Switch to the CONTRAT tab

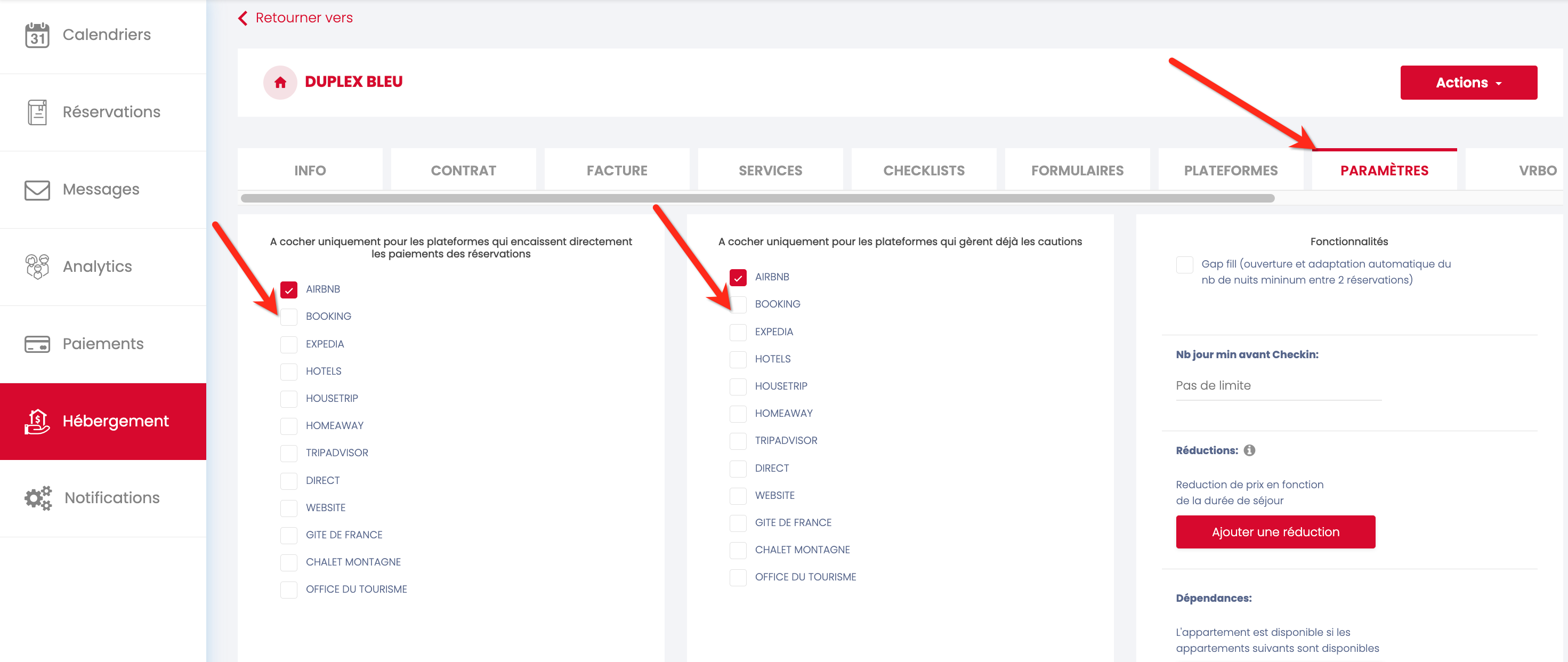(463, 171)
